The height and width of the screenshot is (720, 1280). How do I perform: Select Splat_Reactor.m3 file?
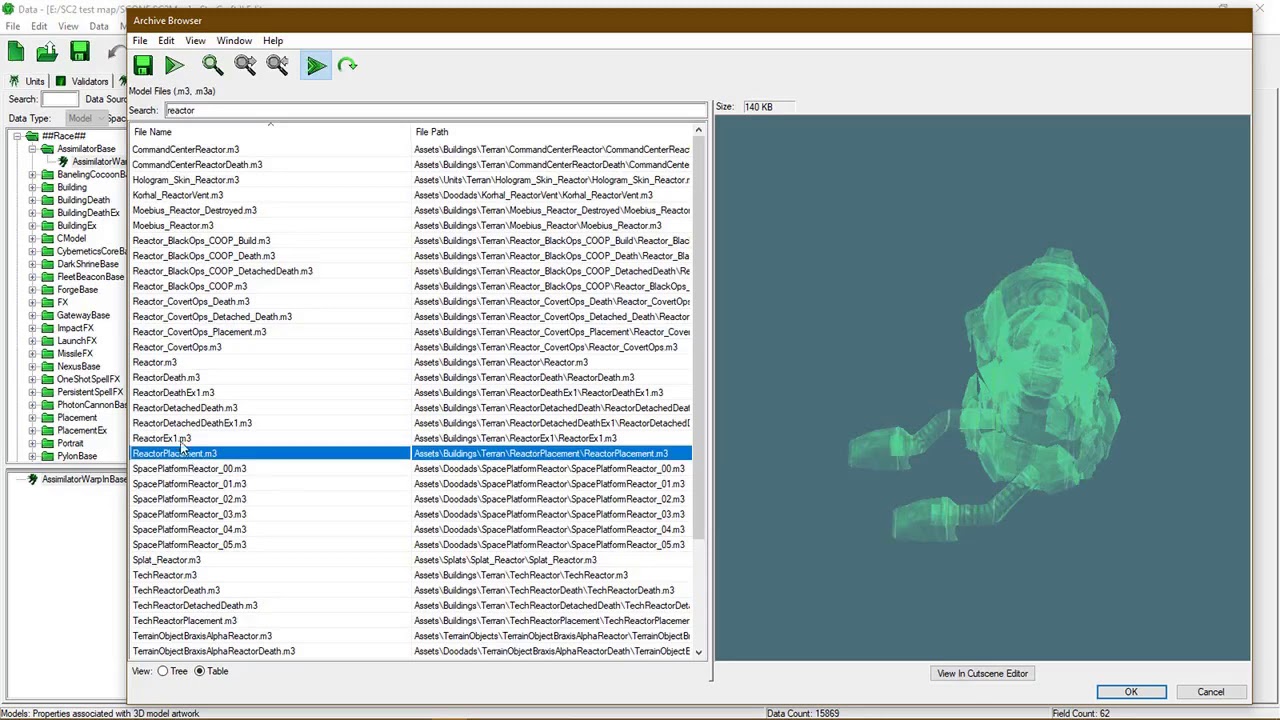411,560
